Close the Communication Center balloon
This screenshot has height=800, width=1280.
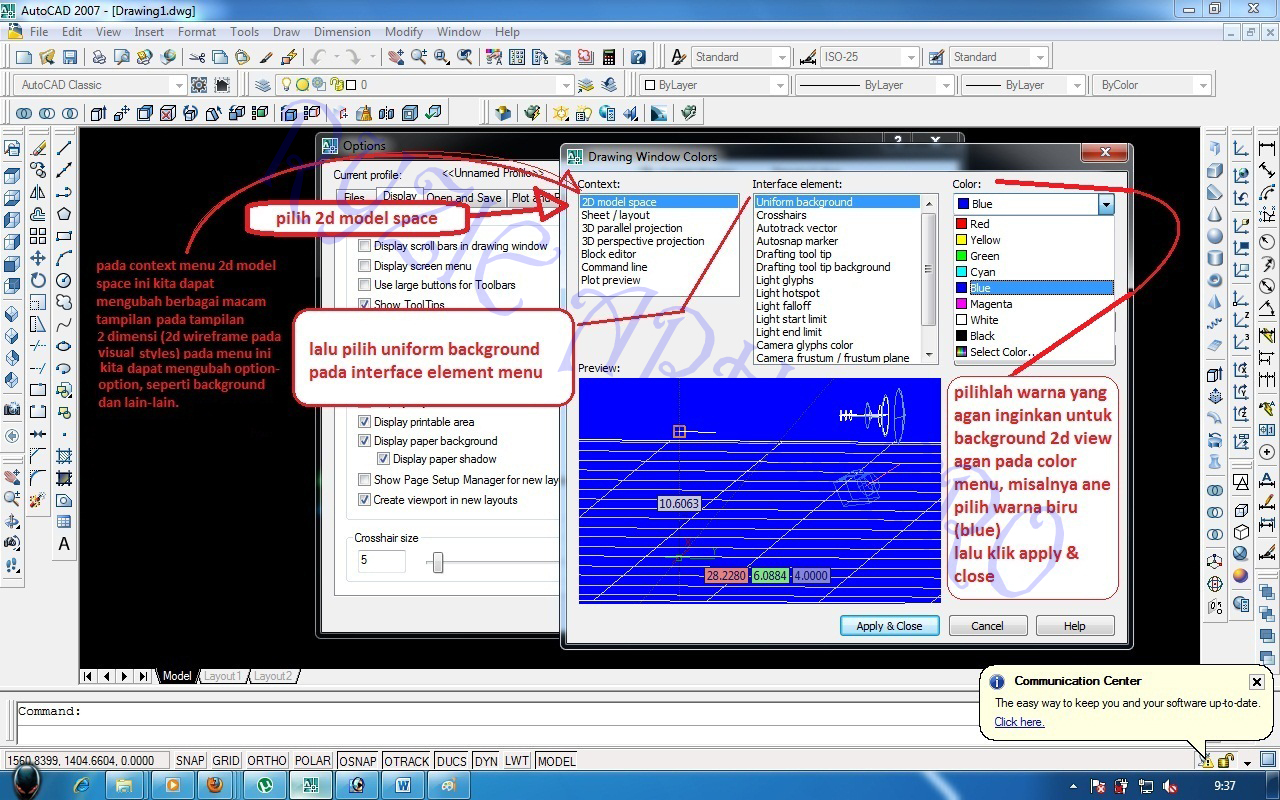point(1257,682)
